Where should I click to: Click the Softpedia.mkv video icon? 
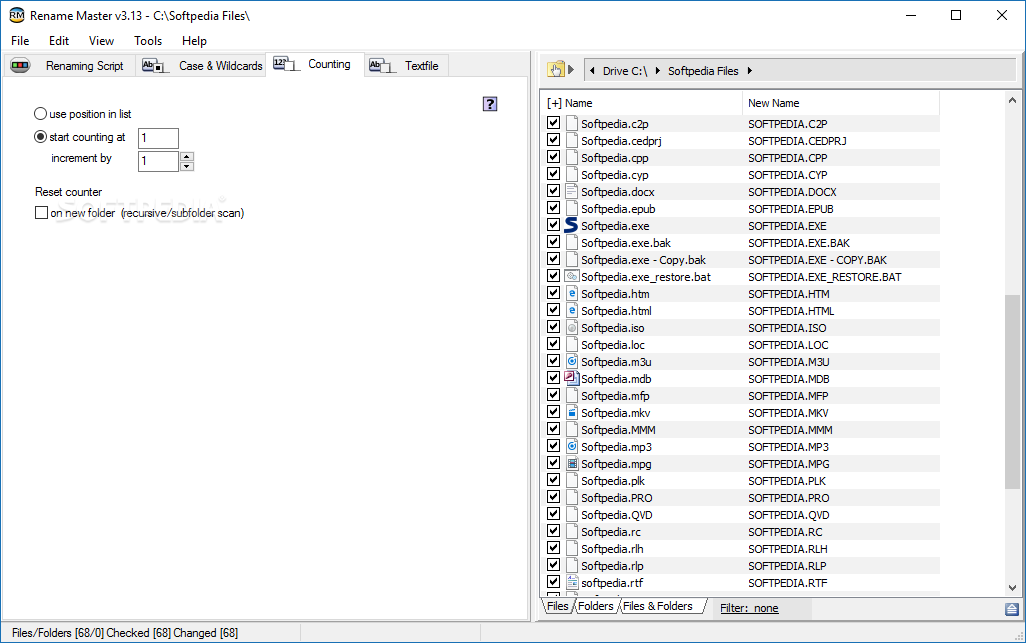click(x=572, y=413)
